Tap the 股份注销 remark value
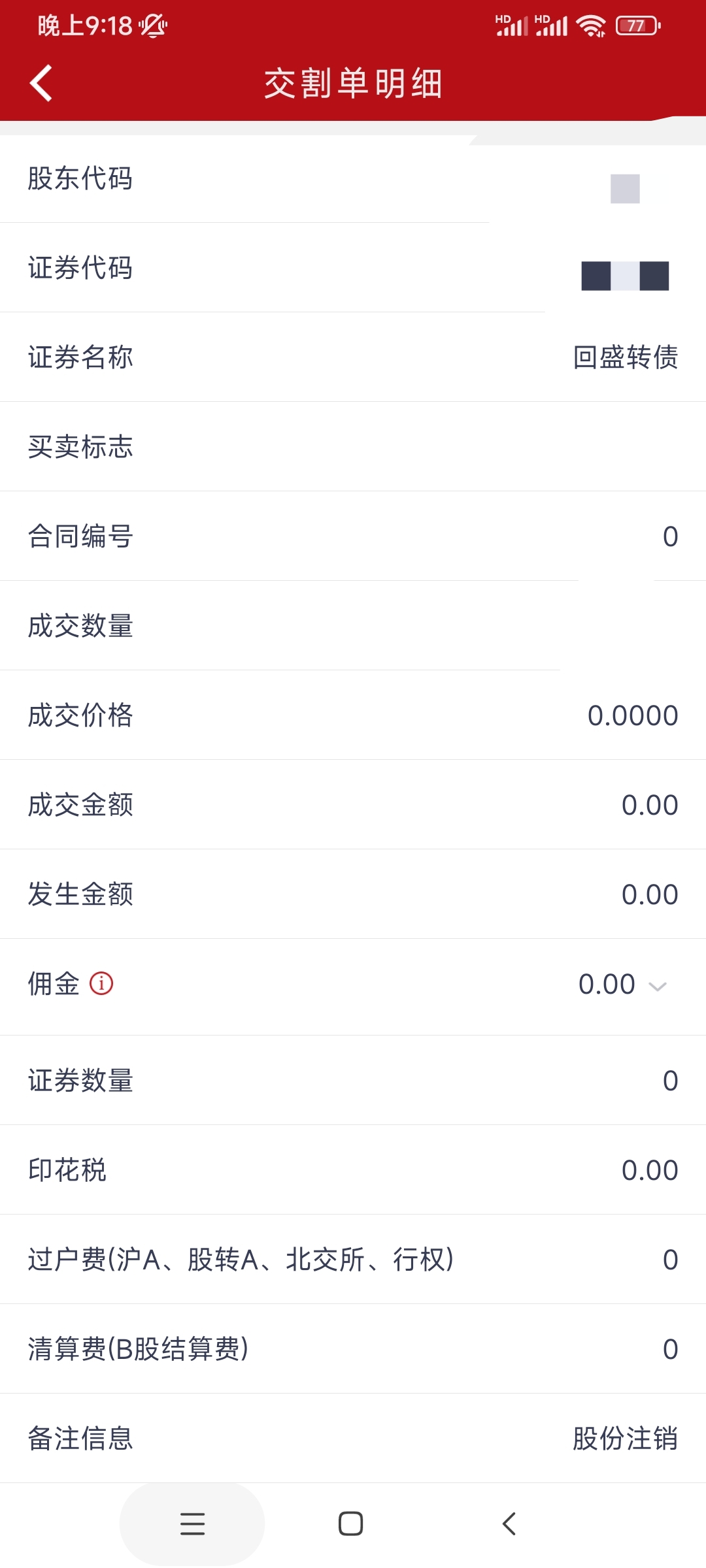The height and width of the screenshot is (1568, 706). click(x=625, y=1439)
